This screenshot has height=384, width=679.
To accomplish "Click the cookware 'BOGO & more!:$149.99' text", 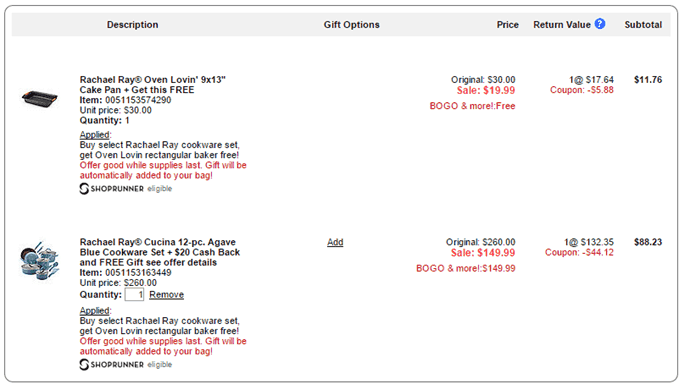I will [x=466, y=268].
